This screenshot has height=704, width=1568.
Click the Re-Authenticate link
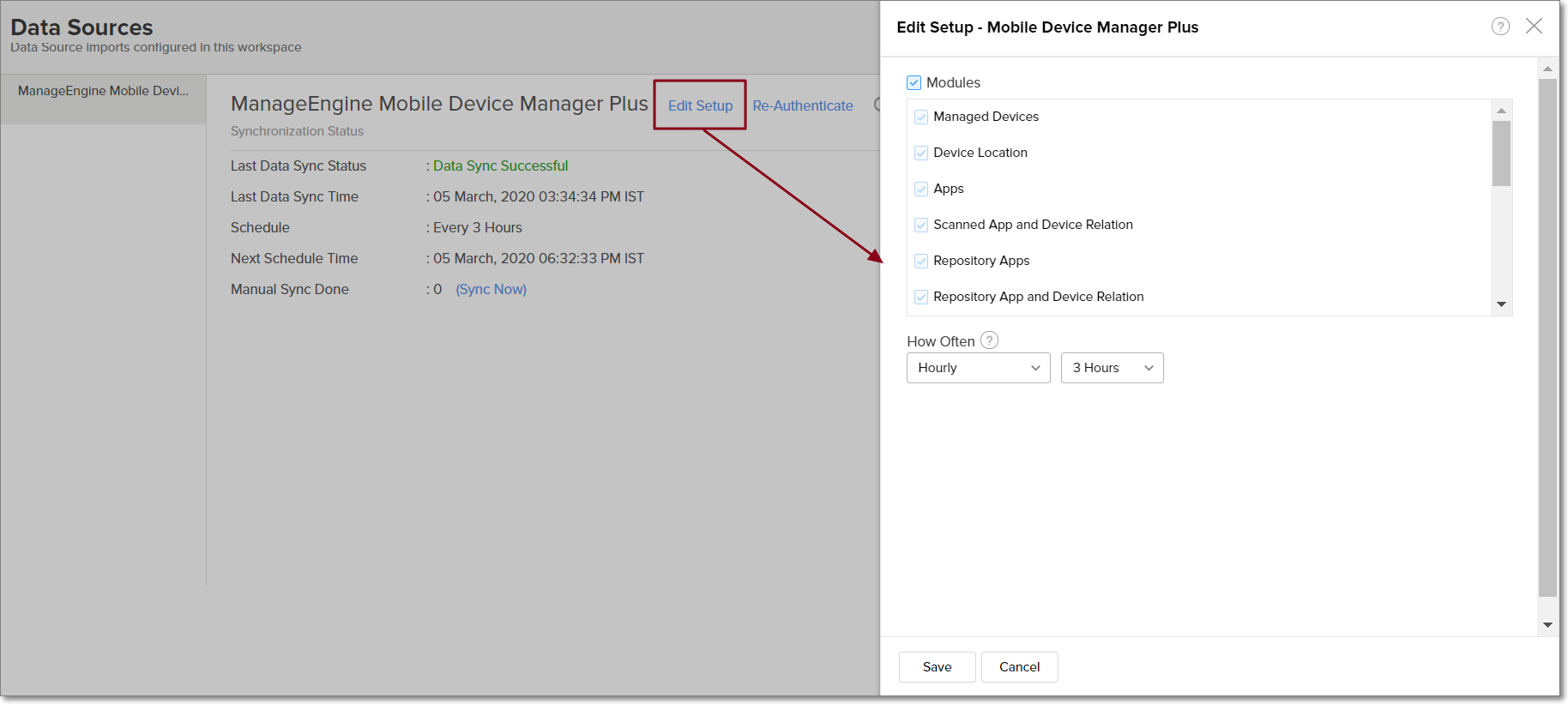point(803,105)
